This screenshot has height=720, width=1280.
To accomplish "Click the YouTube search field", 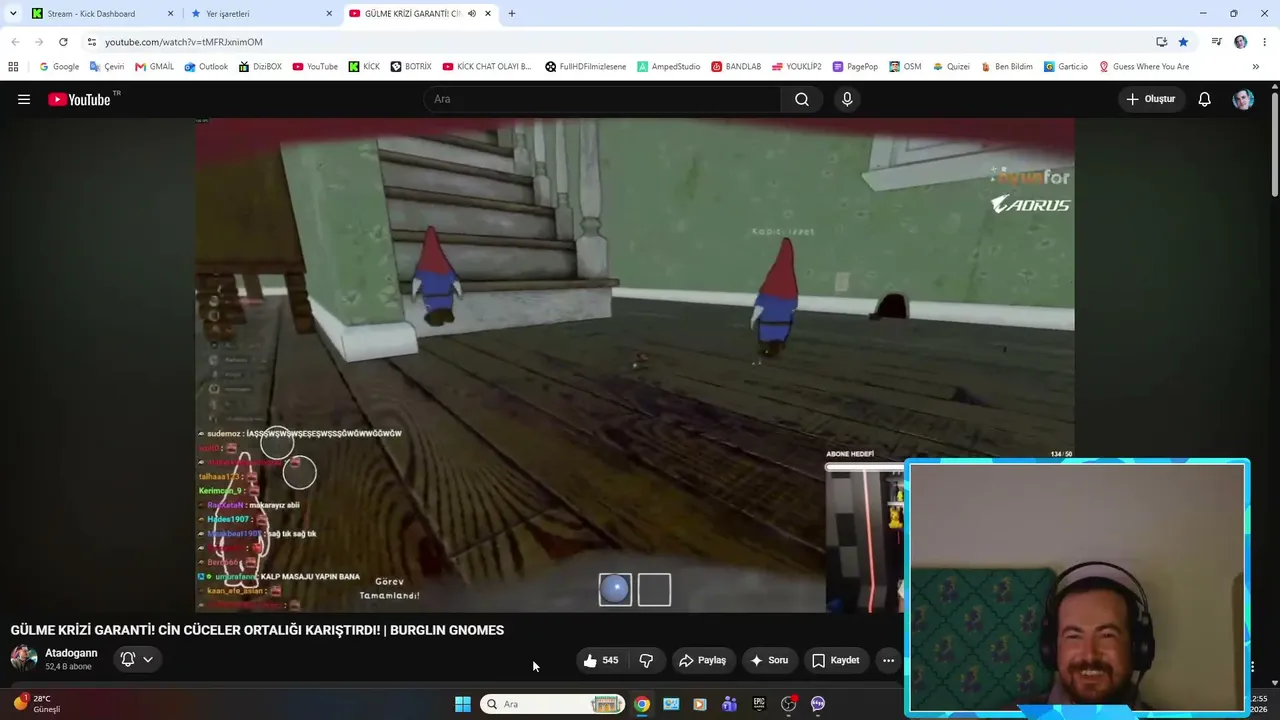I will (602, 99).
